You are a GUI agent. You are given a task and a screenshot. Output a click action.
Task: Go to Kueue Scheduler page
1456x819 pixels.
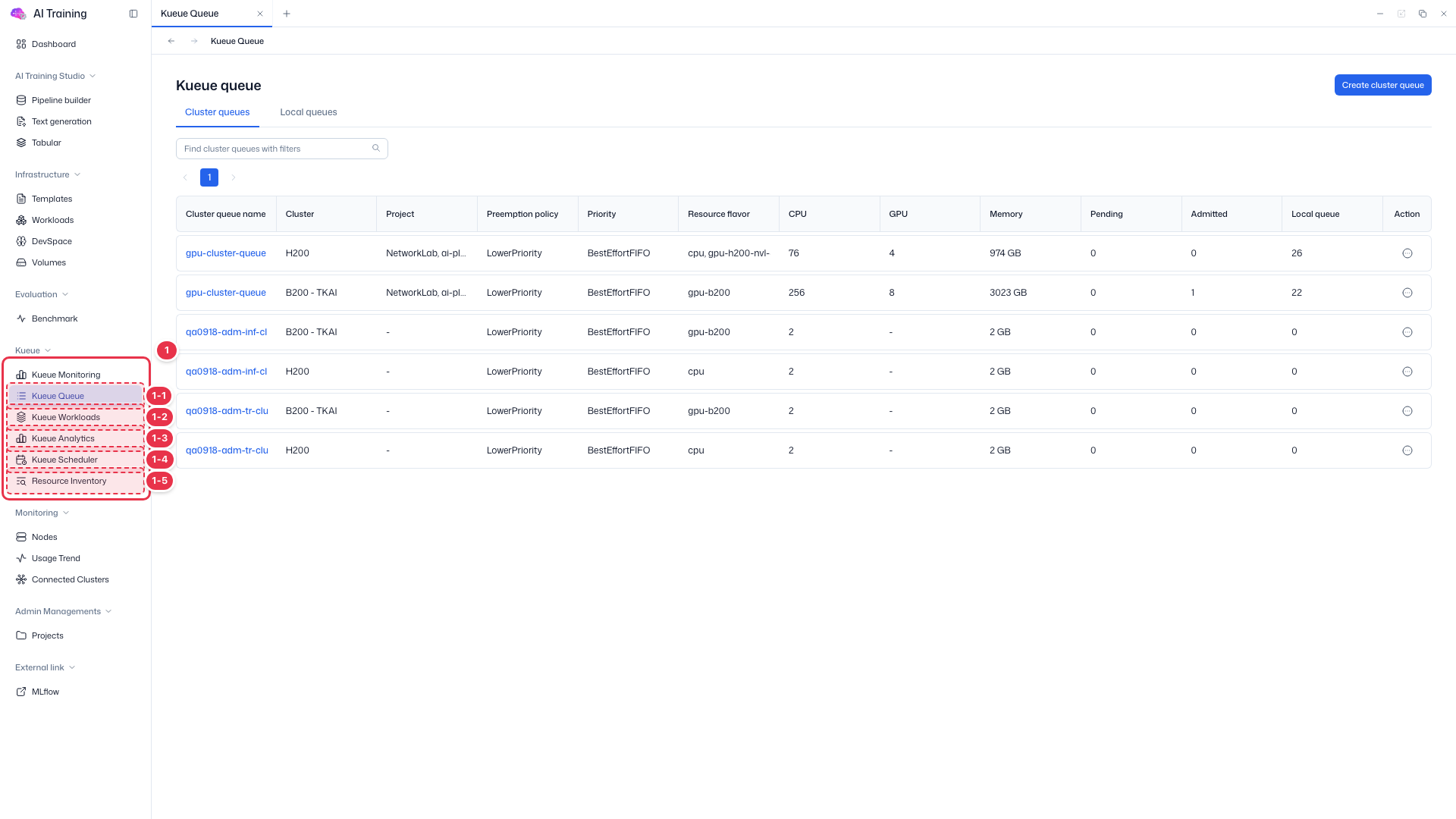(x=76, y=460)
